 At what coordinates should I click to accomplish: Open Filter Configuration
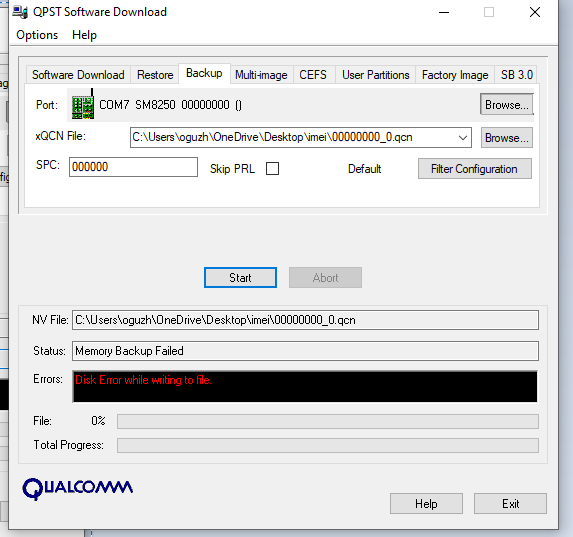tap(474, 169)
